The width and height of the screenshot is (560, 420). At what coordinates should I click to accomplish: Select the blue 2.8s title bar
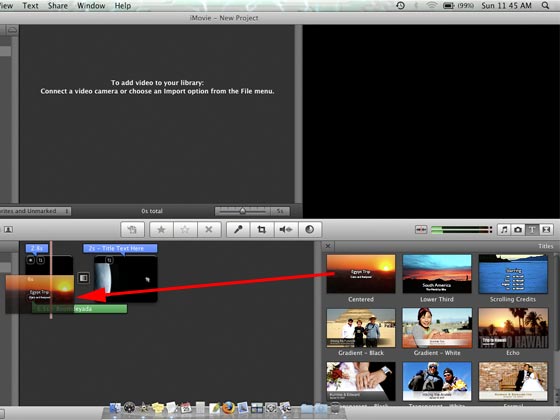click(x=37, y=248)
